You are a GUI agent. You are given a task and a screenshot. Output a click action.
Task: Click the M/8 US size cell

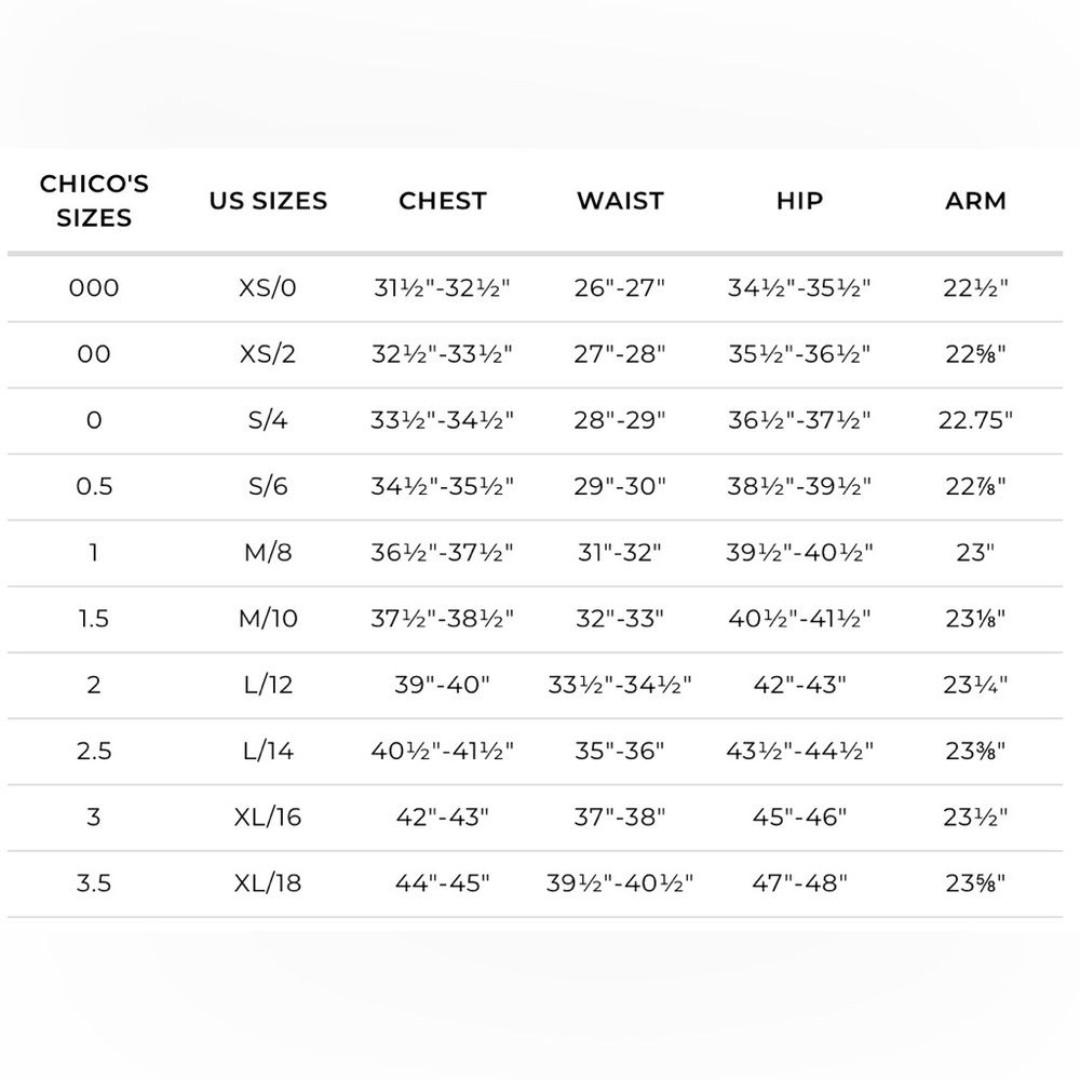click(x=267, y=552)
